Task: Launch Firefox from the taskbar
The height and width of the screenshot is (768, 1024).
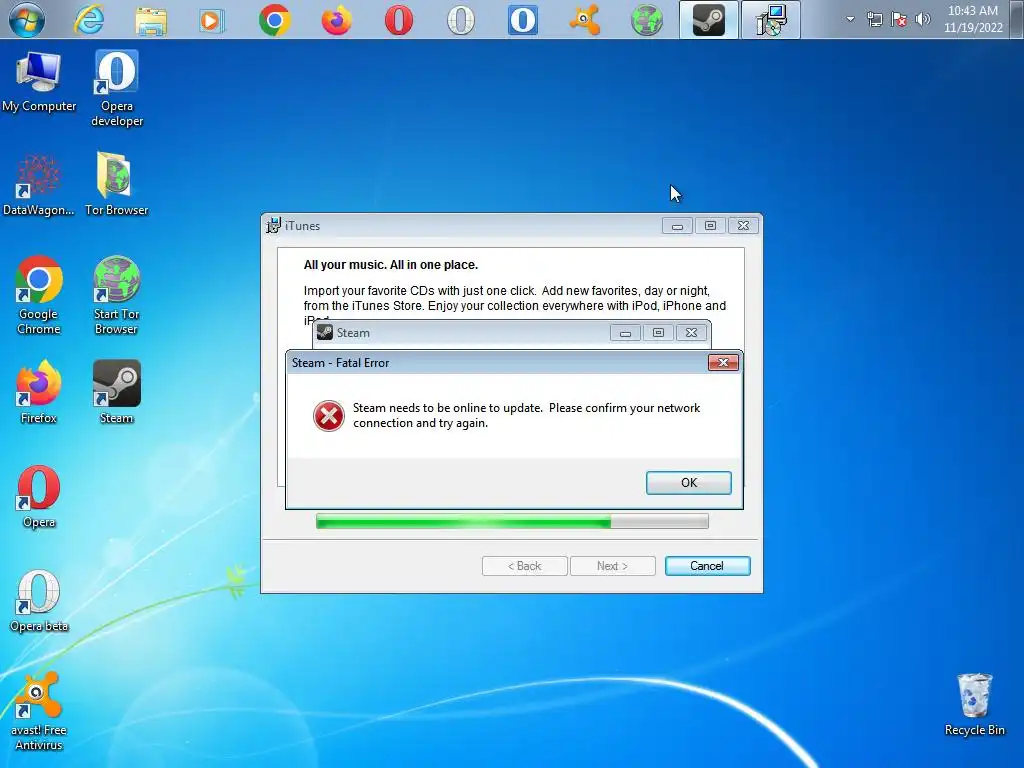Action: pos(336,20)
